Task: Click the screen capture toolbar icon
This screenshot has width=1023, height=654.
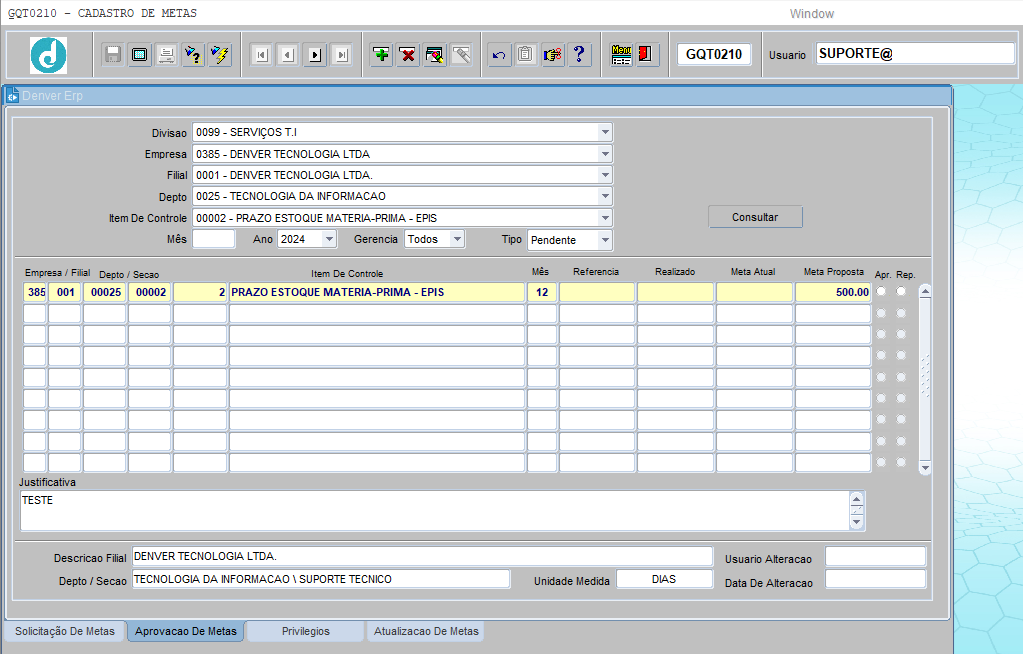Action: click(140, 55)
